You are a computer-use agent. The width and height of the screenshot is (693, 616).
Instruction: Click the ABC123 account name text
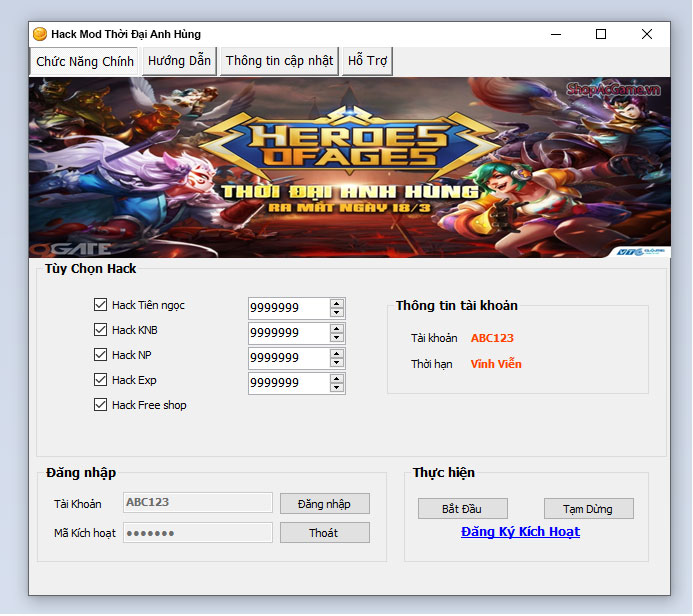[x=492, y=338]
